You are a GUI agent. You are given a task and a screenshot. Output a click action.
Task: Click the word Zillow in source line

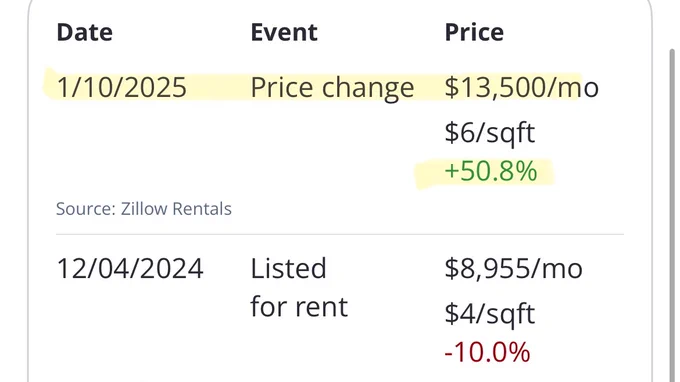coord(144,209)
